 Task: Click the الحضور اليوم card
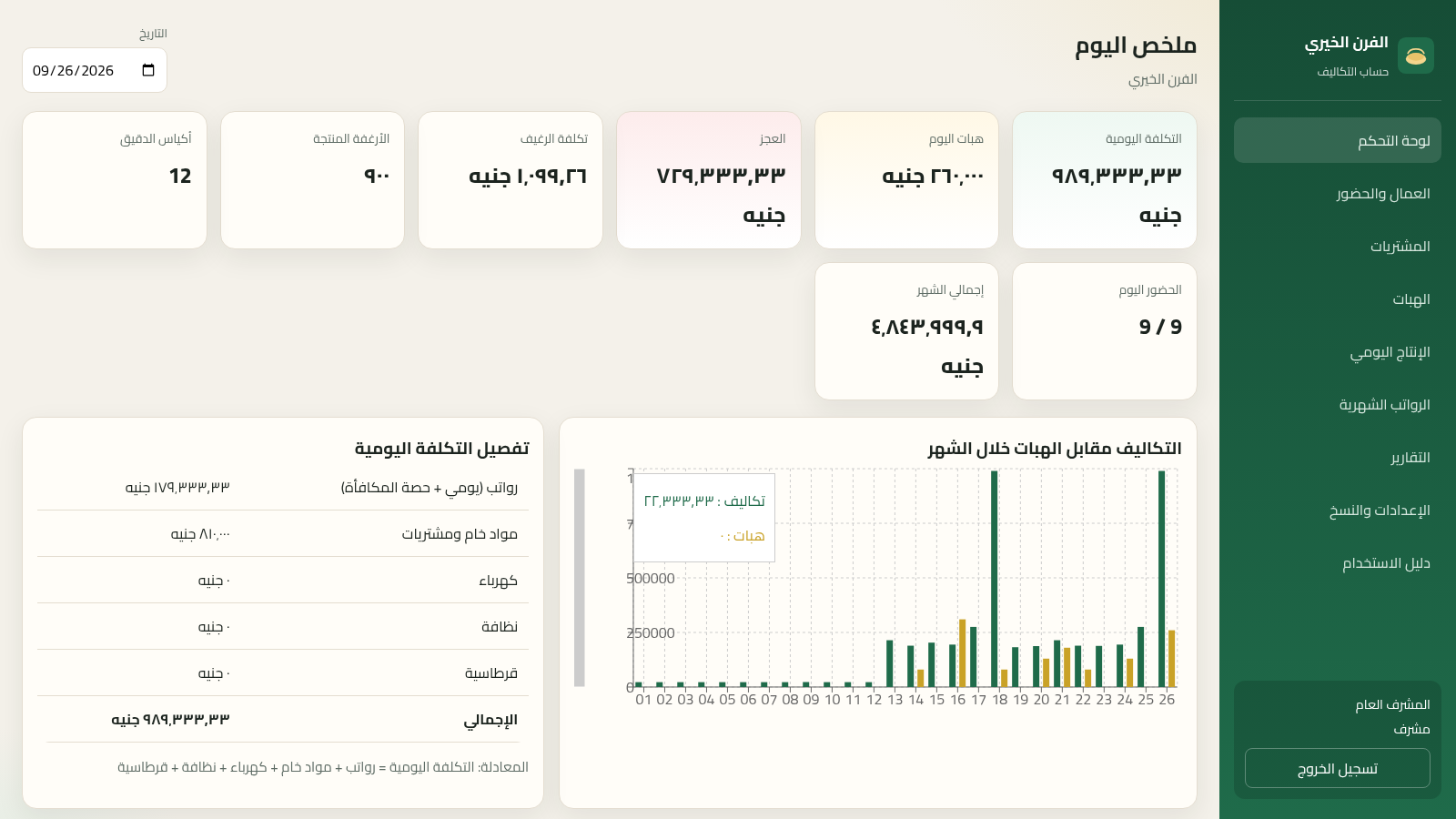pyautogui.click(x=1105, y=331)
